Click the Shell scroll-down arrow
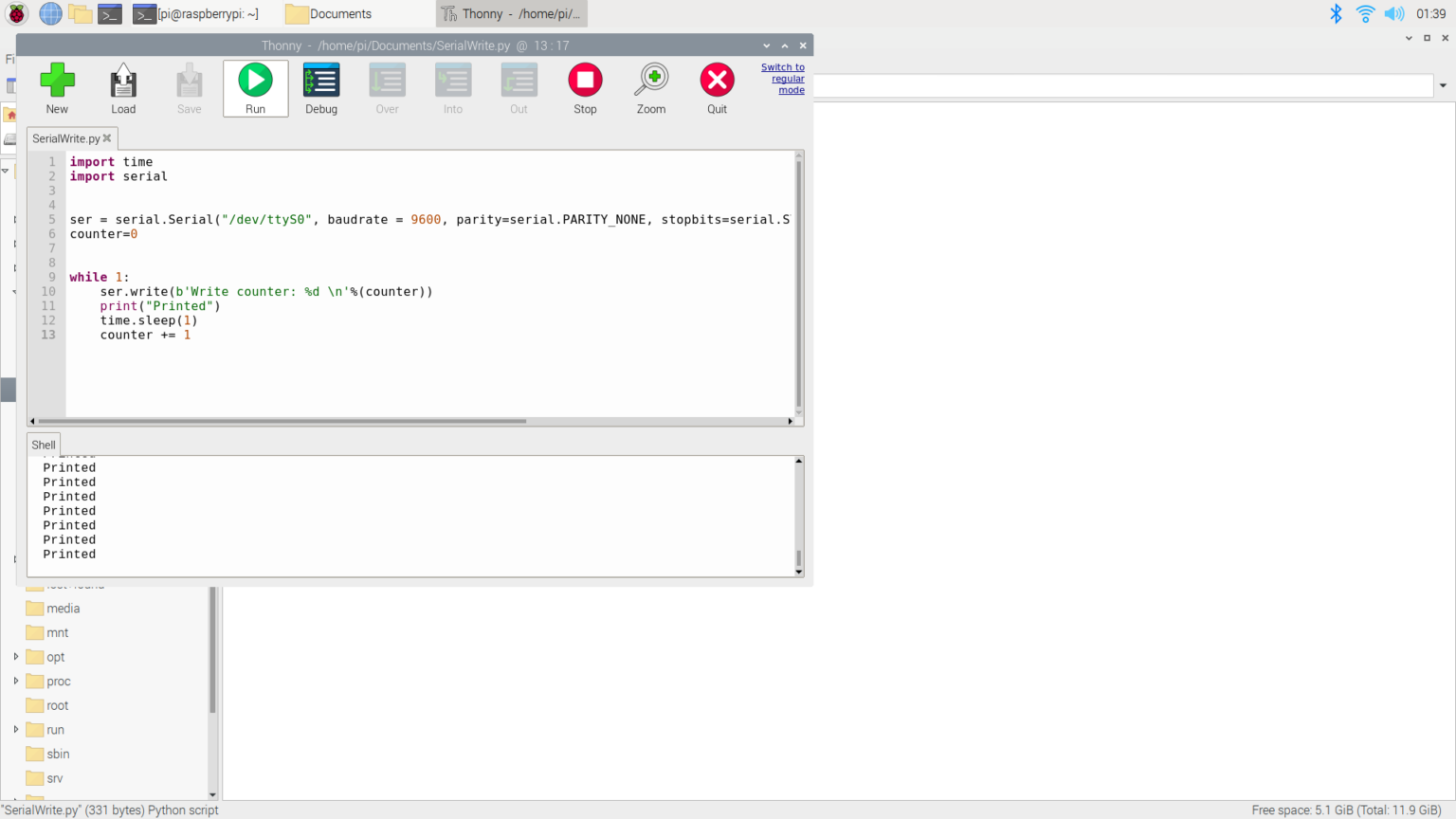Image resolution: width=1456 pixels, height=819 pixels. 799,572
